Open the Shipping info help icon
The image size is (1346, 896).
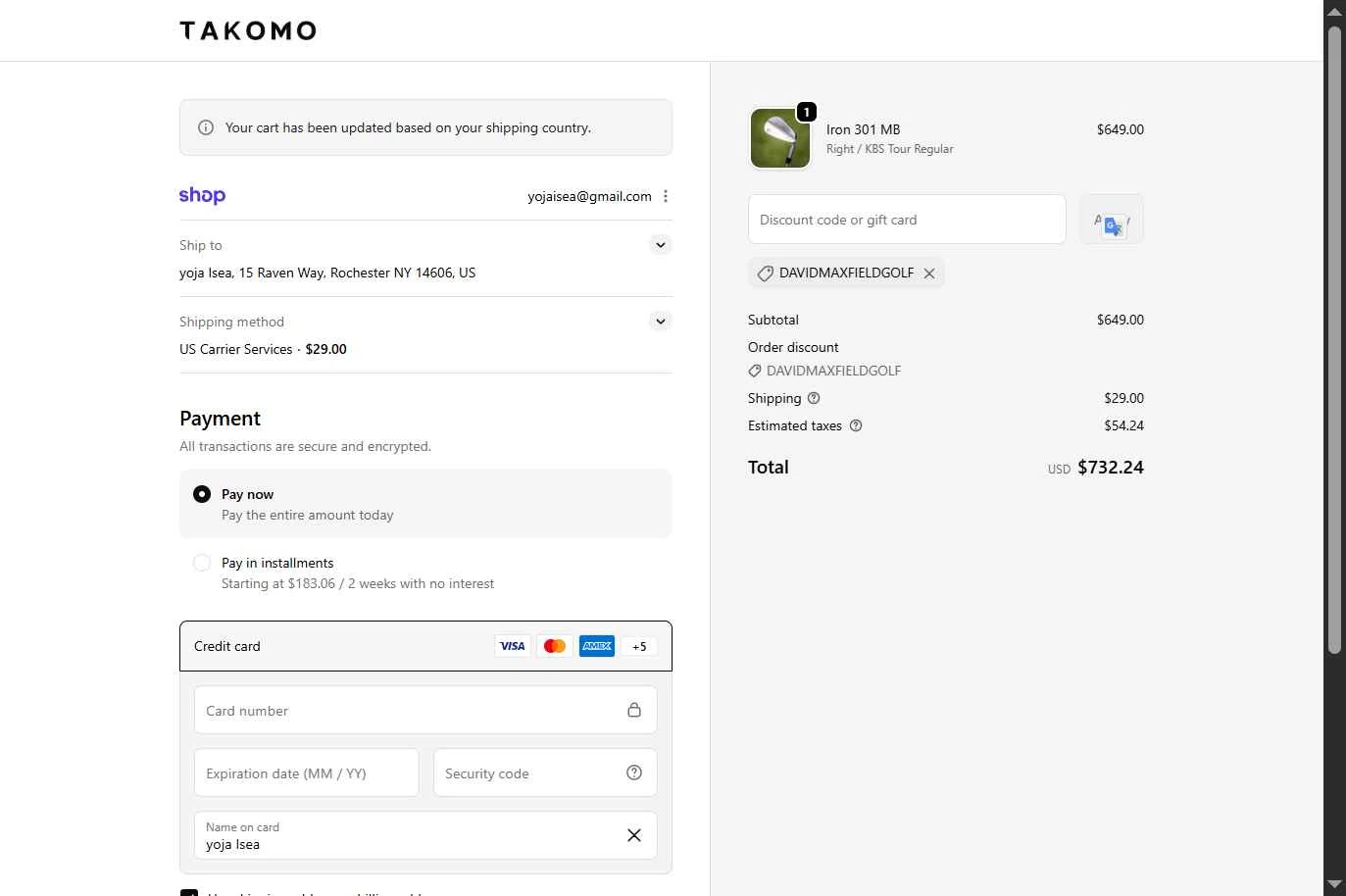814,398
